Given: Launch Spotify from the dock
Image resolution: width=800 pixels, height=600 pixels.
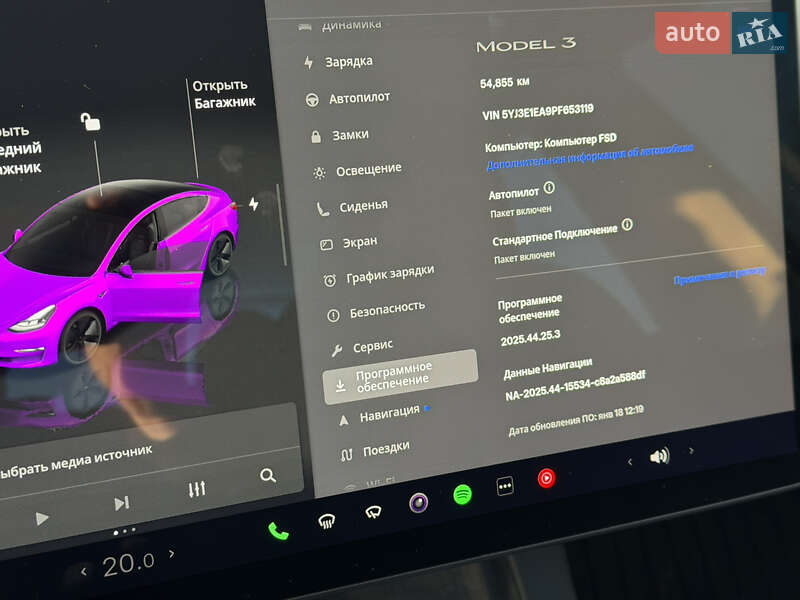Looking at the screenshot, I should 460,497.
